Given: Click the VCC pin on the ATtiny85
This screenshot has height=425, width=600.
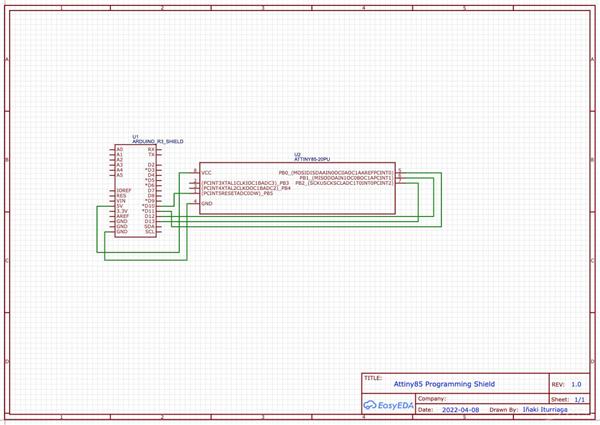Looking at the screenshot, I should pyautogui.click(x=207, y=173).
